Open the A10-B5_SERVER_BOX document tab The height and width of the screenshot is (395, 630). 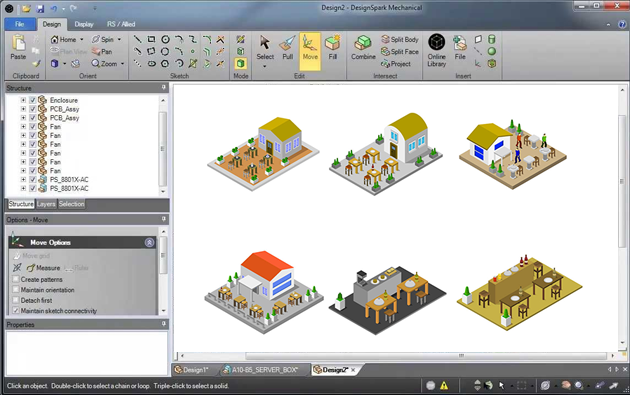point(264,370)
